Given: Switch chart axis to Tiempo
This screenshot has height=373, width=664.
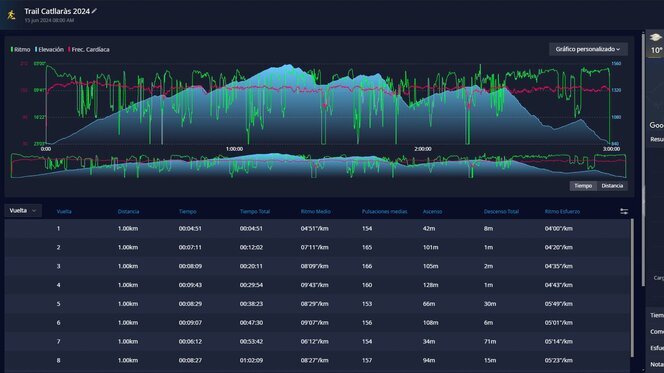Looking at the screenshot, I should point(583,186).
